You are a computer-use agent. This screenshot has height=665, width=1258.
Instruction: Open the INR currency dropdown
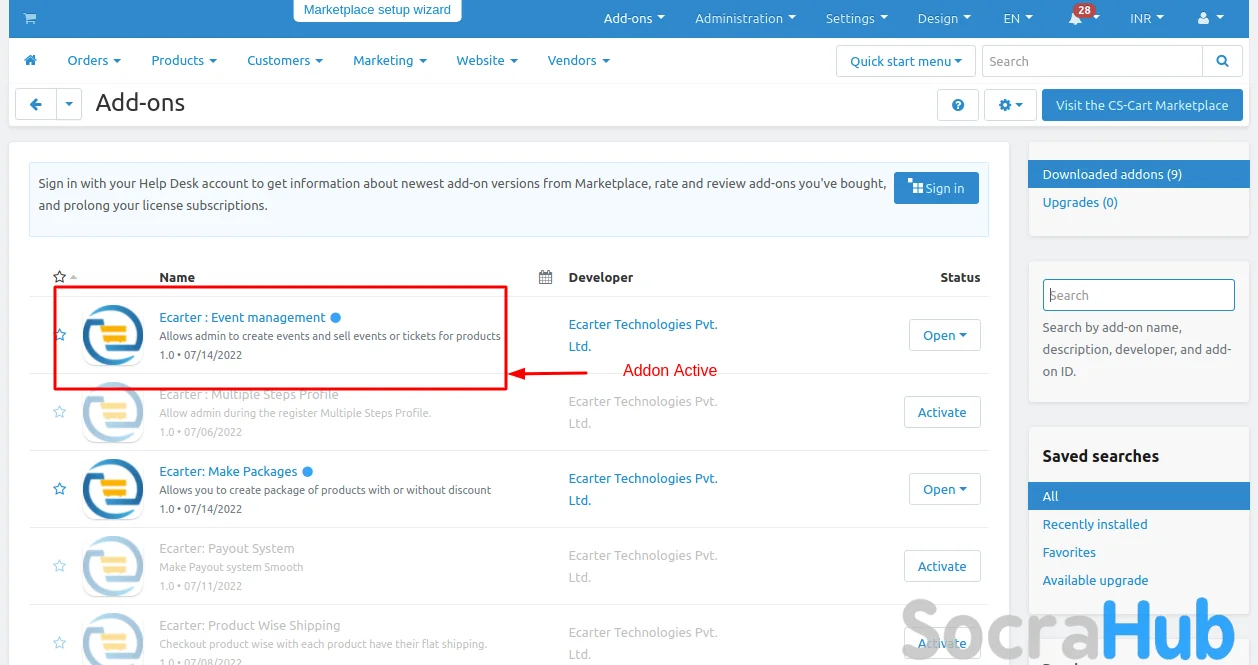(1146, 19)
